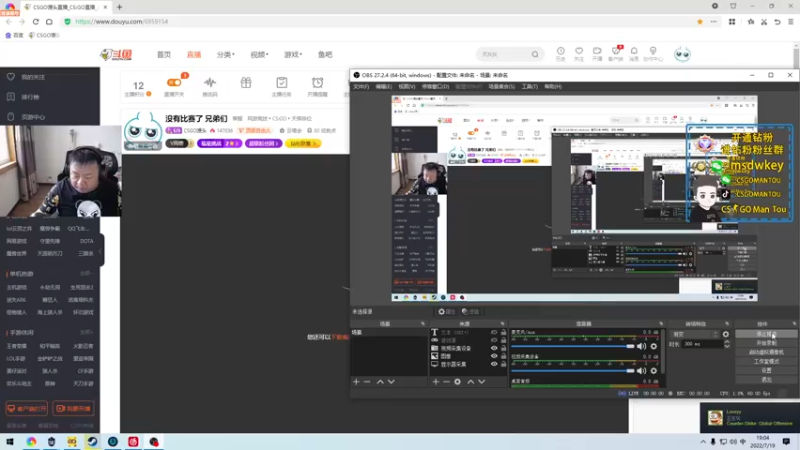Hide the 视频采集设备 source eye icon
This screenshot has width=800, height=450.
[494, 348]
